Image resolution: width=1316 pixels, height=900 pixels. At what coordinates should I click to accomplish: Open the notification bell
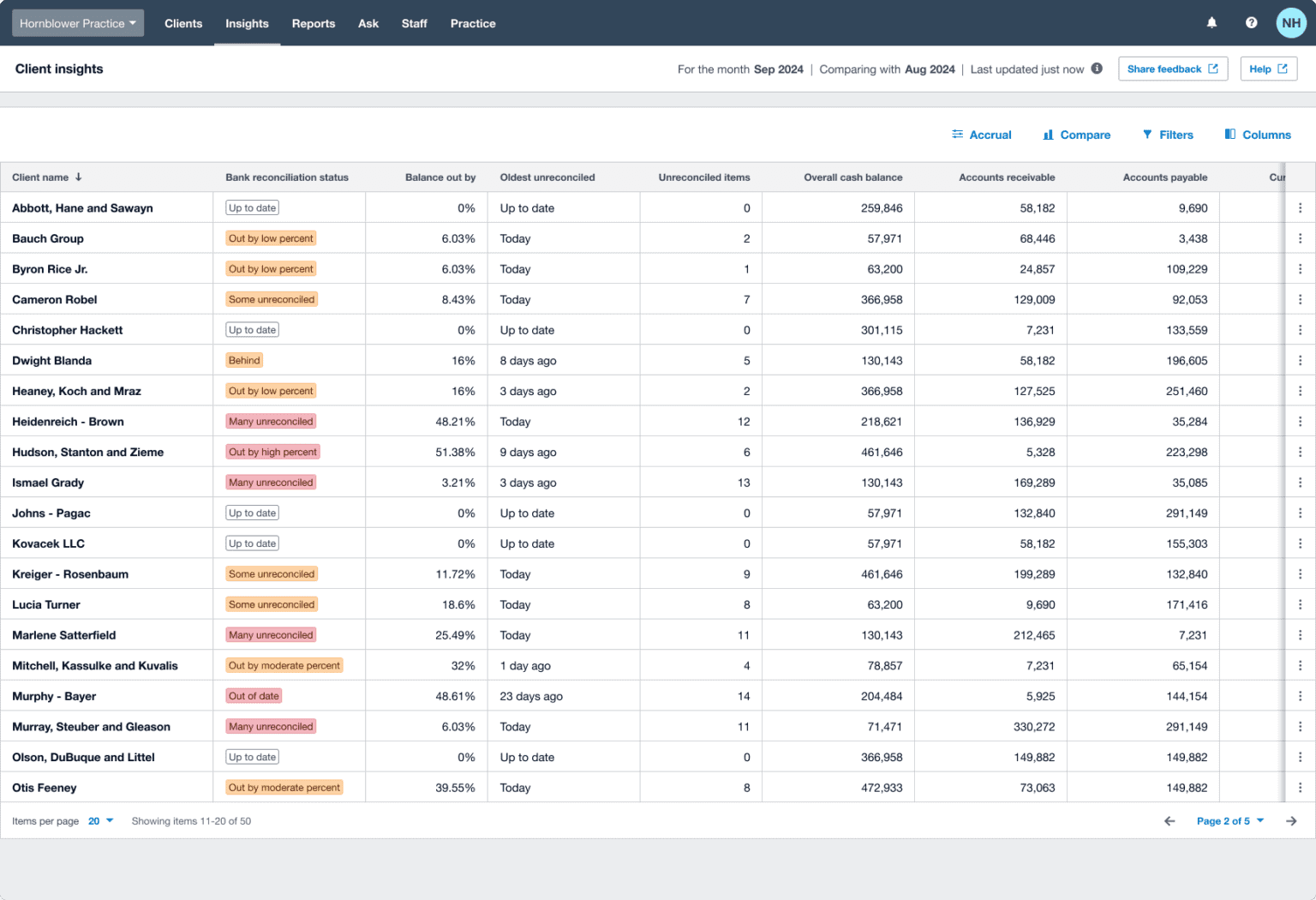tap(1211, 22)
